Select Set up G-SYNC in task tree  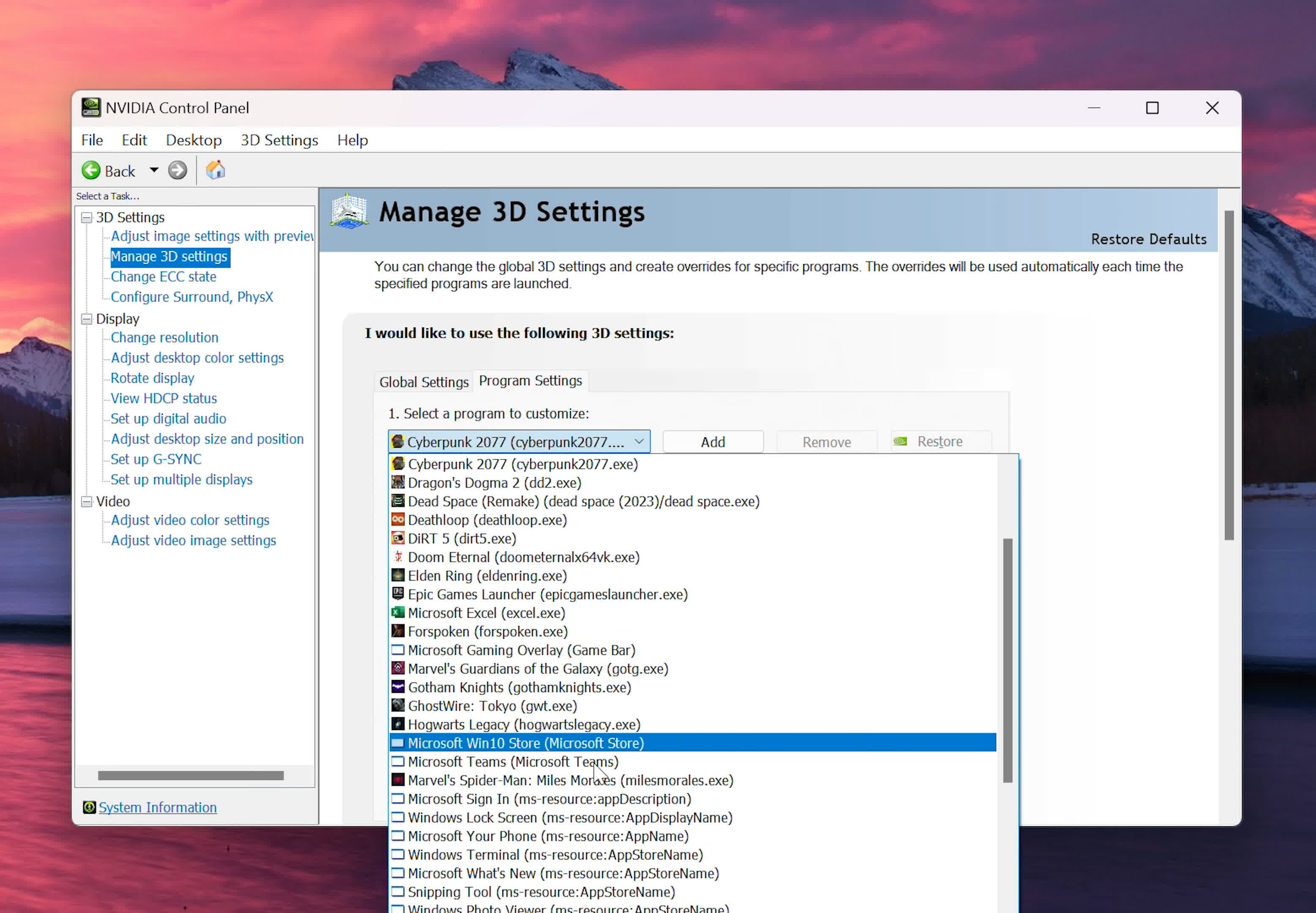(x=156, y=459)
